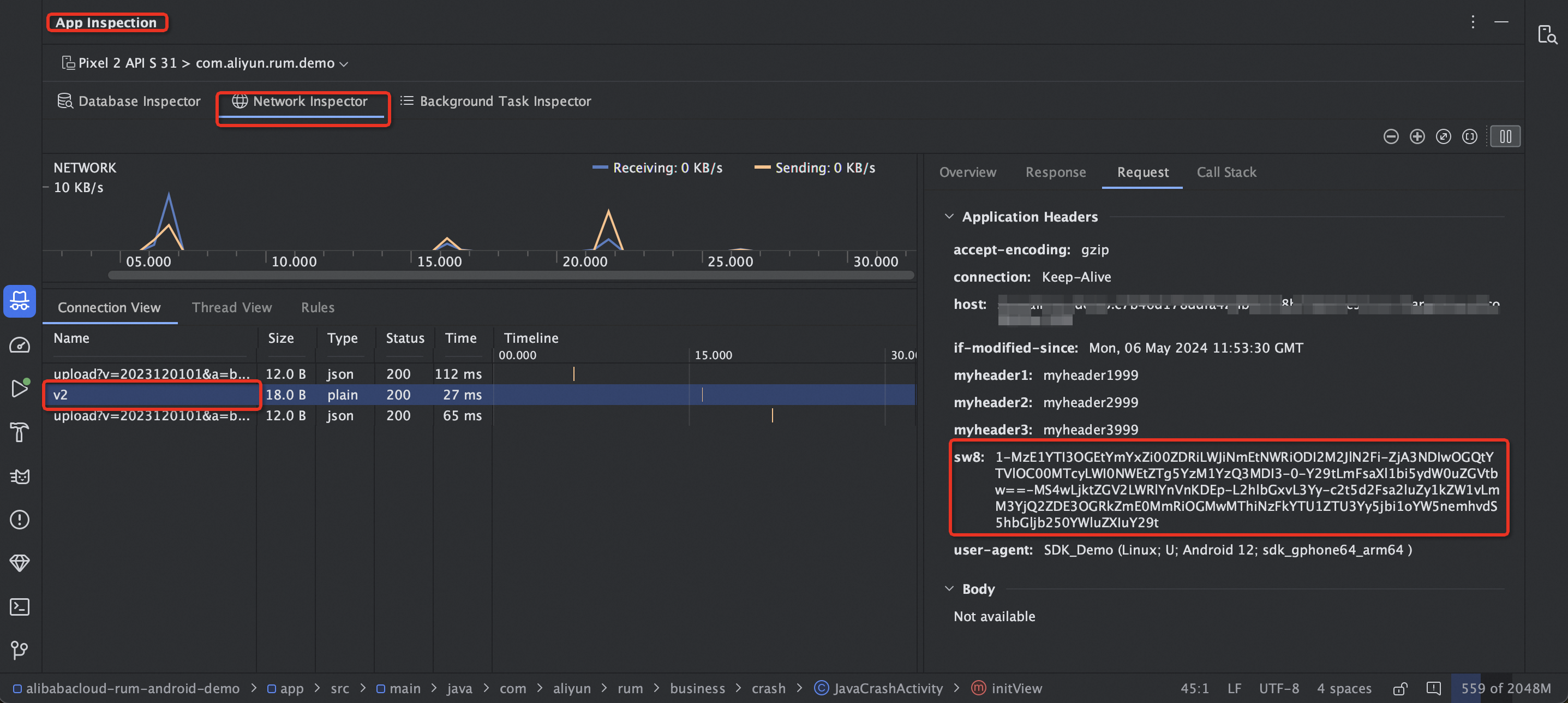
Task: Zoom in on the network timeline
Action: (1417, 136)
